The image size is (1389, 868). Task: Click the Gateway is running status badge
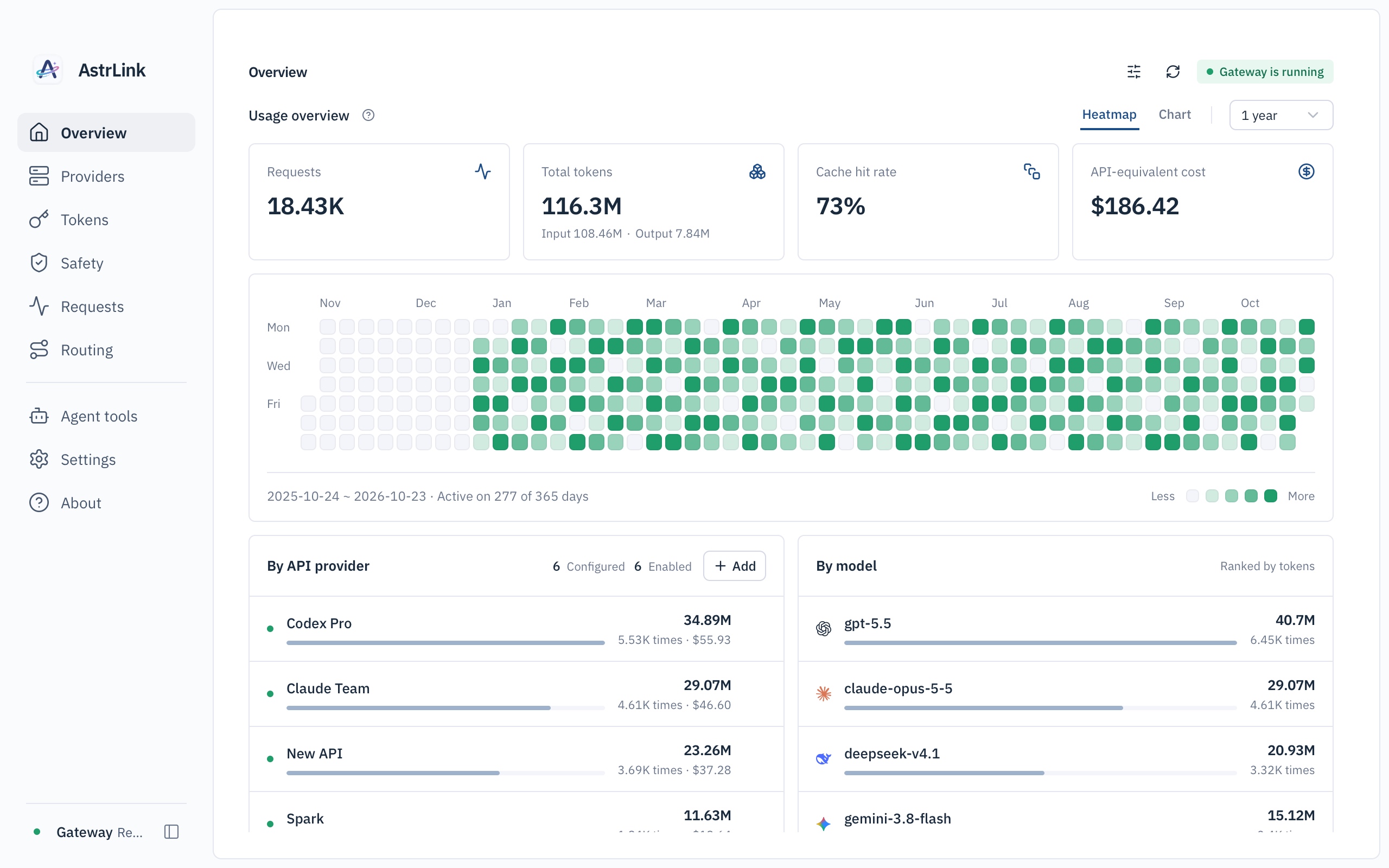coord(1264,72)
